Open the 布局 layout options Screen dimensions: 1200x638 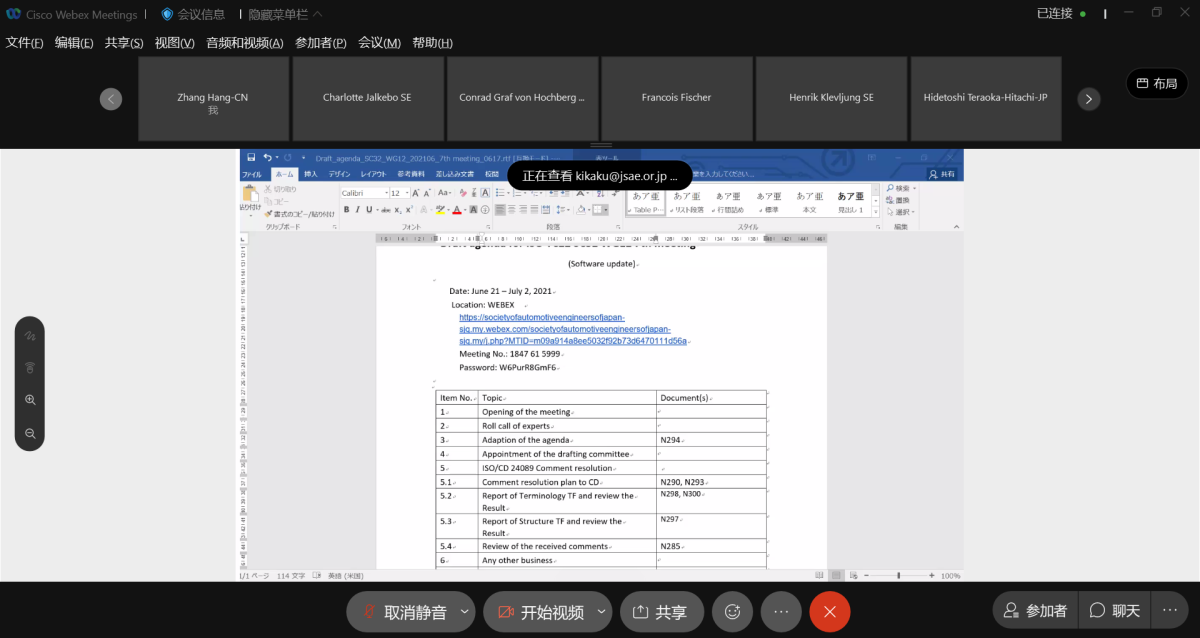coord(1156,84)
